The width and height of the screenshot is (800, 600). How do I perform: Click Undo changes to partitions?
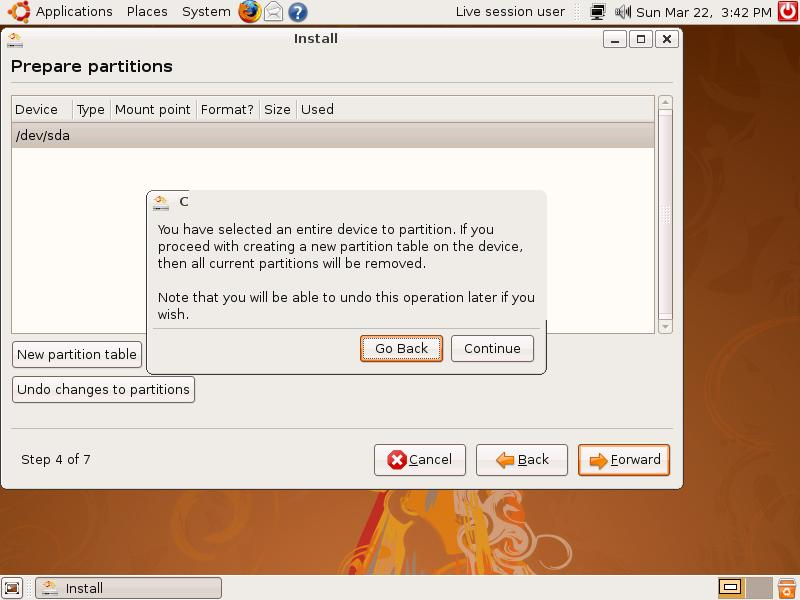click(103, 389)
